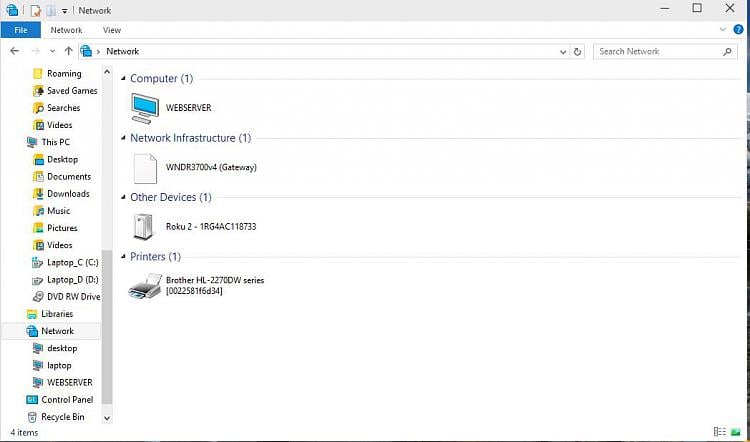The image size is (750, 442).
Task: Click the Libraries icon in sidebar
Action: click(x=32, y=314)
